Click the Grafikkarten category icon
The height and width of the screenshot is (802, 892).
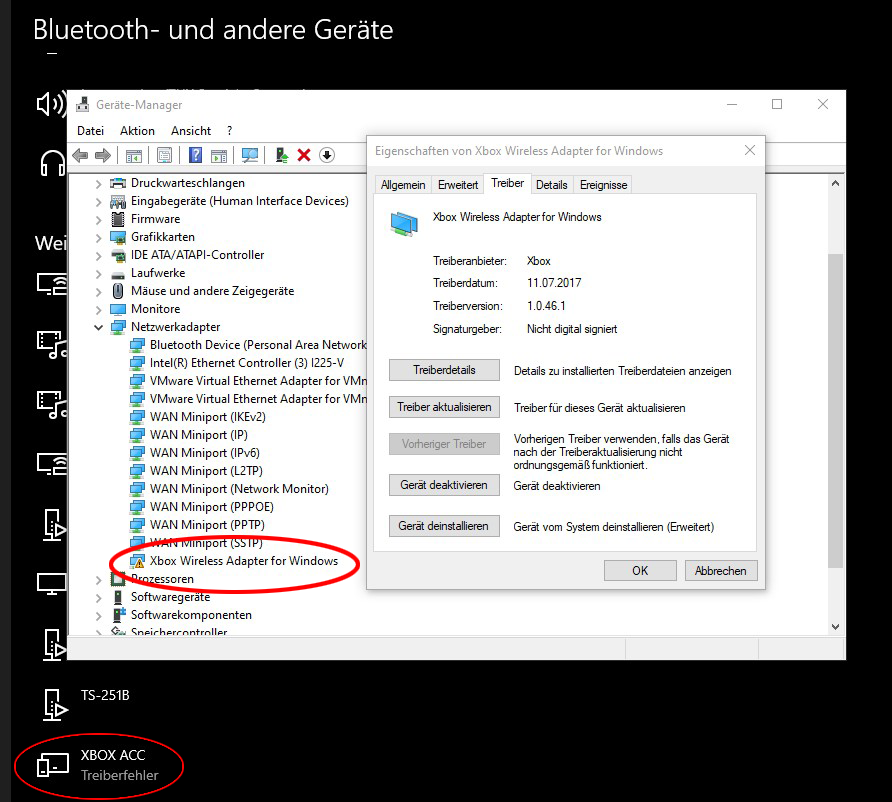(118, 237)
